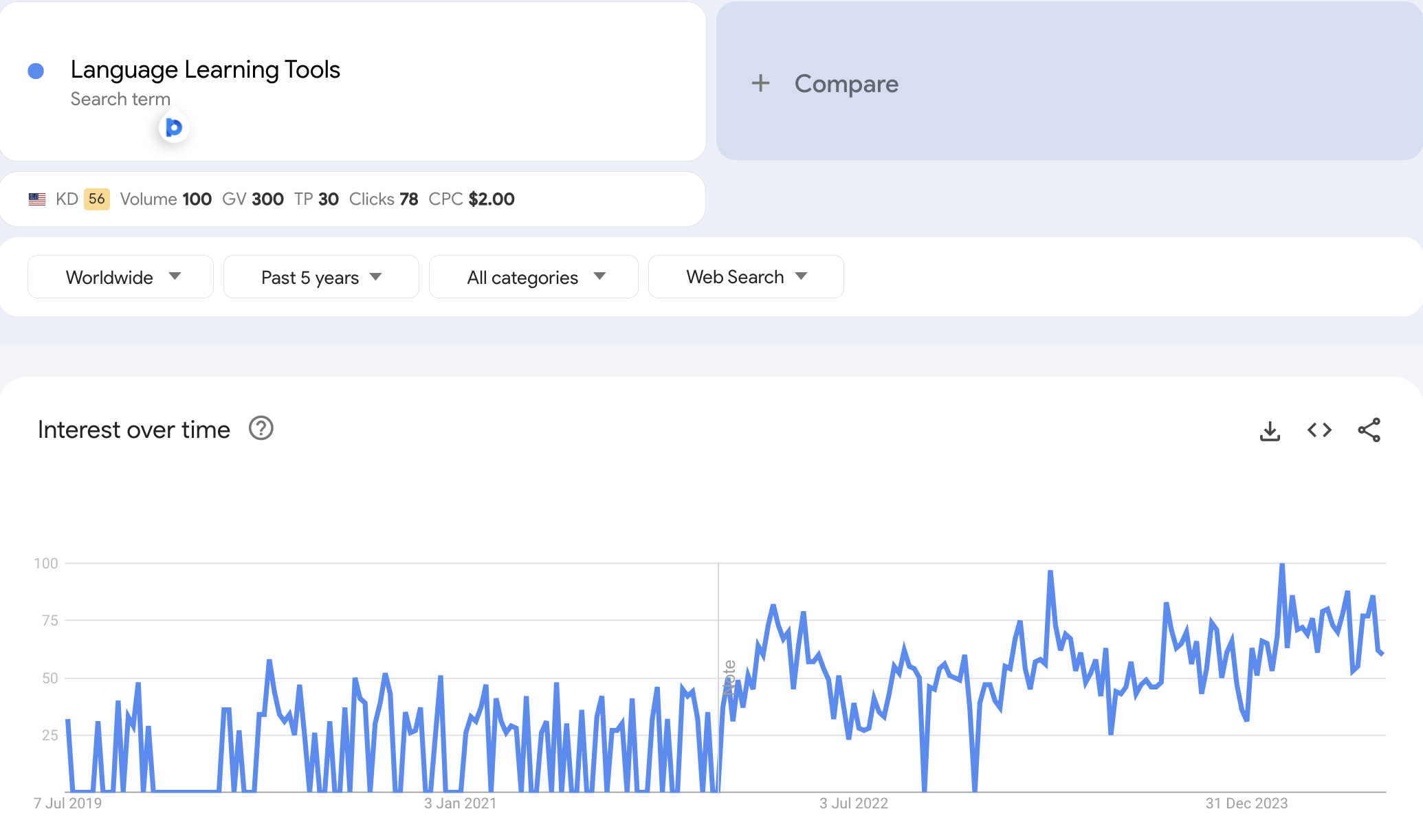1423x840 pixels.
Task: Click the US flag icon in the metrics bar
Action: coord(37,199)
